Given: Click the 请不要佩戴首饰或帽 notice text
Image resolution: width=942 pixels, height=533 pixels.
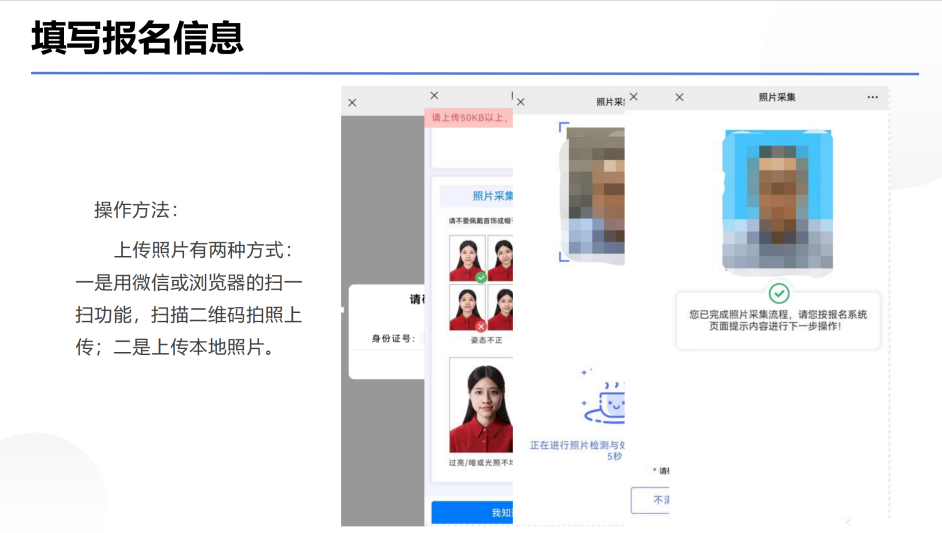Looking at the screenshot, I should (x=481, y=221).
